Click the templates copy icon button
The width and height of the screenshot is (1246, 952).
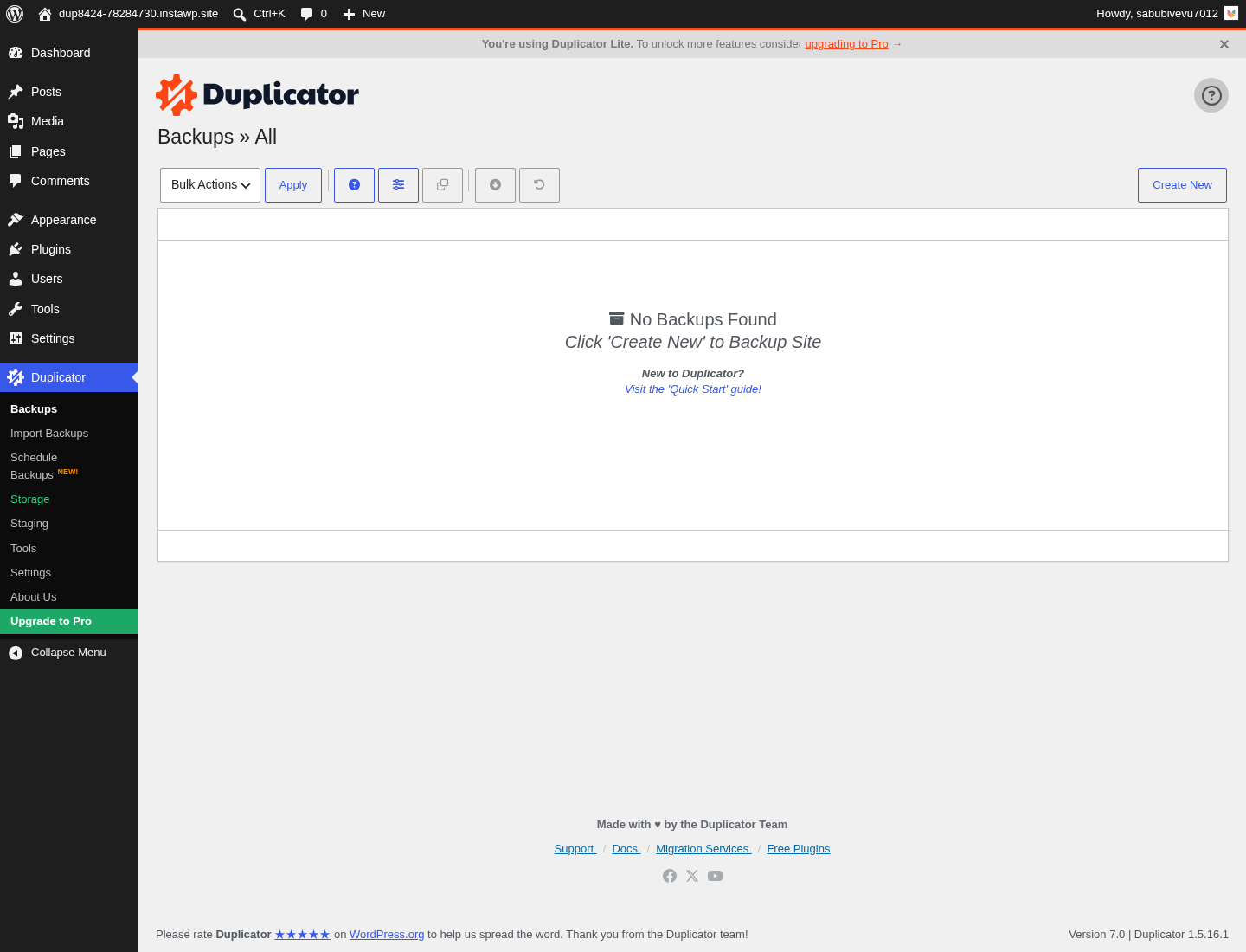pos(442,185)
